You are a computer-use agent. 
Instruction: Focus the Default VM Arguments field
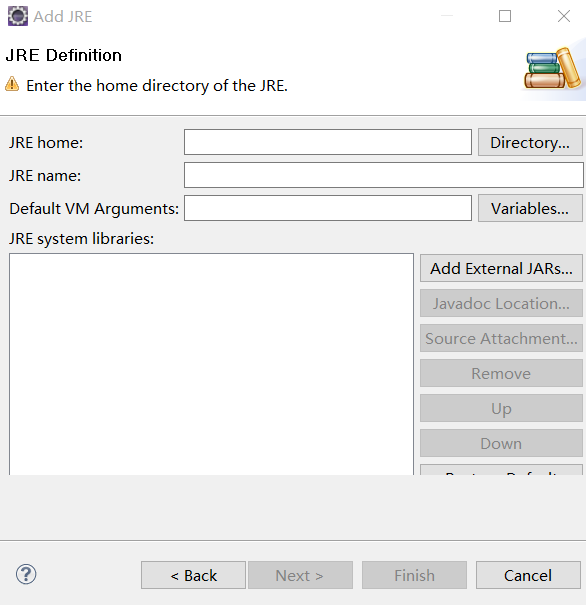[x=328, y=208]
